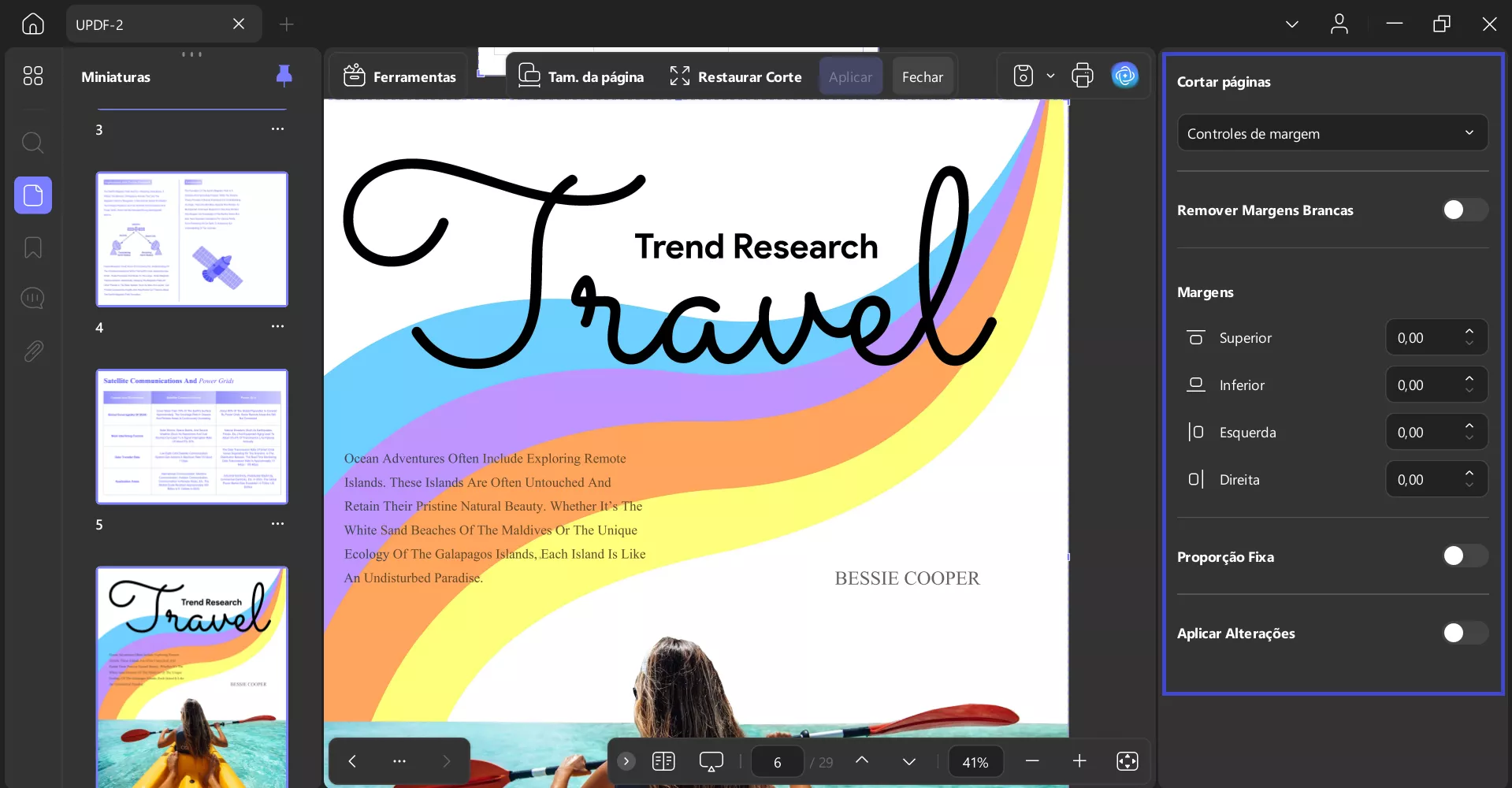Select the Travel cover page thumbnail
Image resolution: width=1512 pixels, height=788 pixels.
tap(192, 677)
